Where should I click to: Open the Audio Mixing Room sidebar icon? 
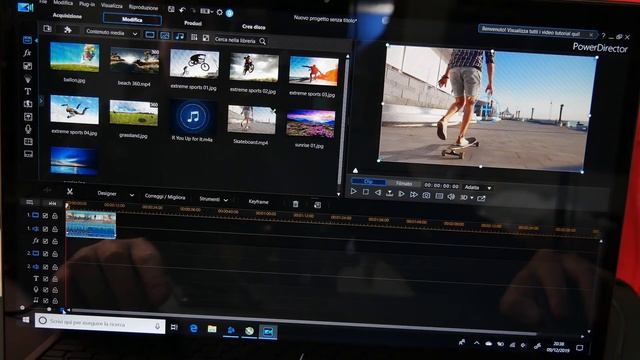28,117
